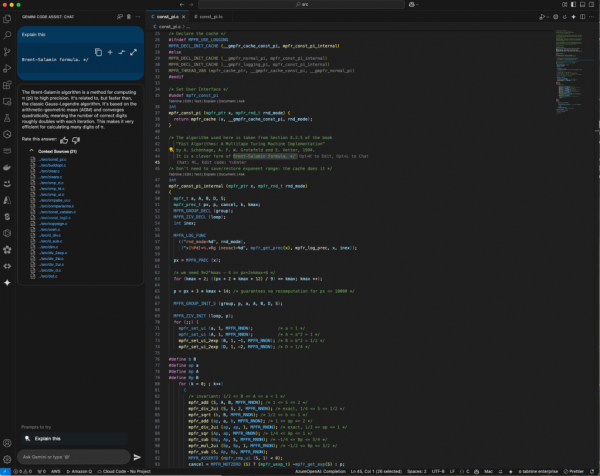The width and height of the screenshot is (600, 476).
Task: Expand the chat code snippet view
Action: pyautogui.click(x=133, y=51)
